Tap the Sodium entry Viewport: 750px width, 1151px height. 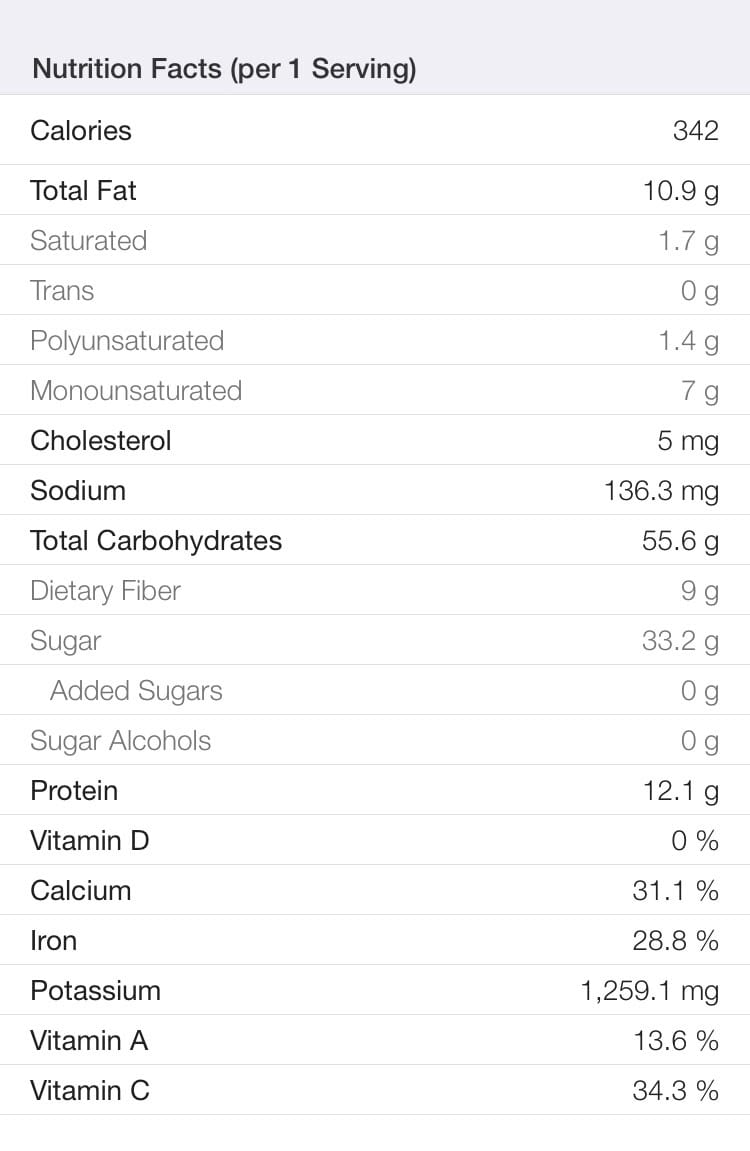pos(375,490)
